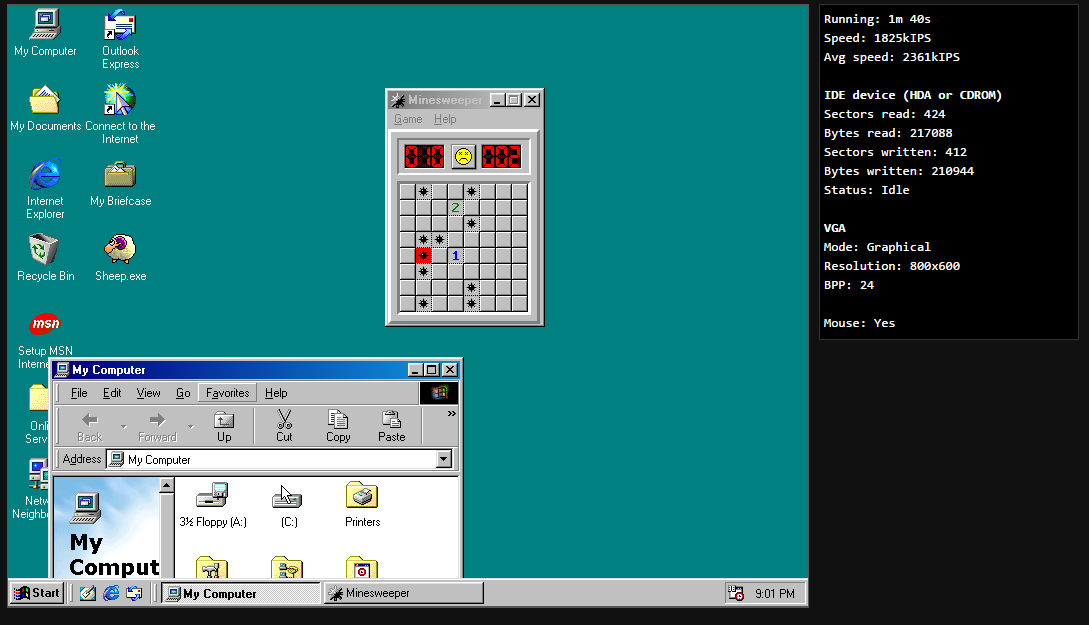Open File menu in My Computer
This screenshot has height=625, width=1089.
coord(79,393)
